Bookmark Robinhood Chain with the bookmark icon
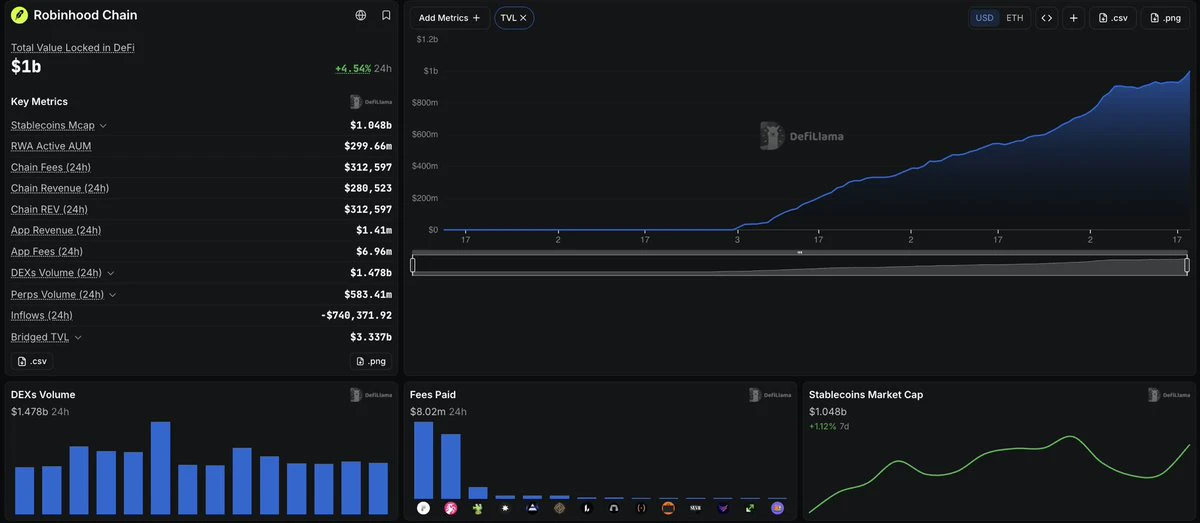1200x523 pixels. tap(386, 15)
